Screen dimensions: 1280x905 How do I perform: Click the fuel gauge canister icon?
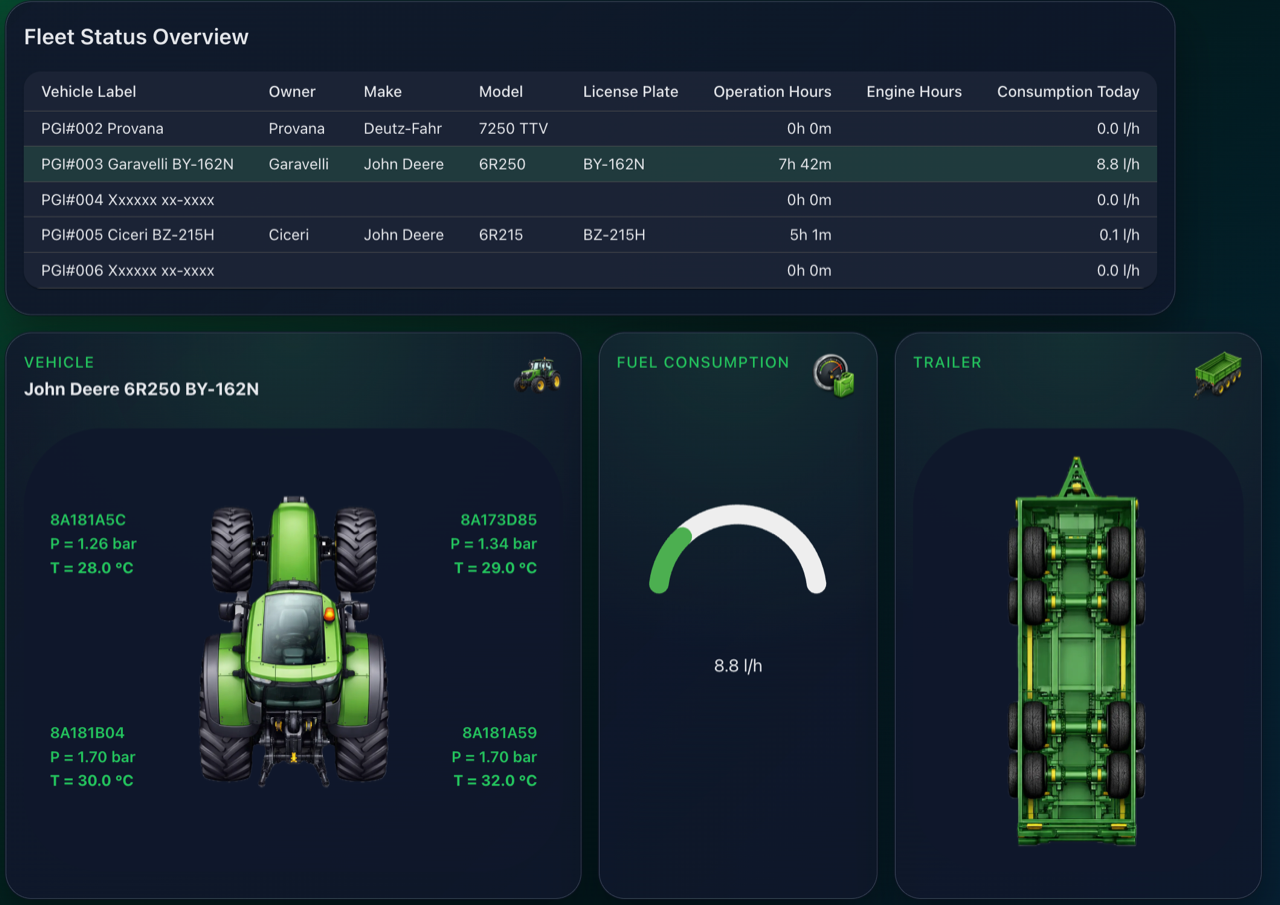pyautogui.click(x=834, y=376)
